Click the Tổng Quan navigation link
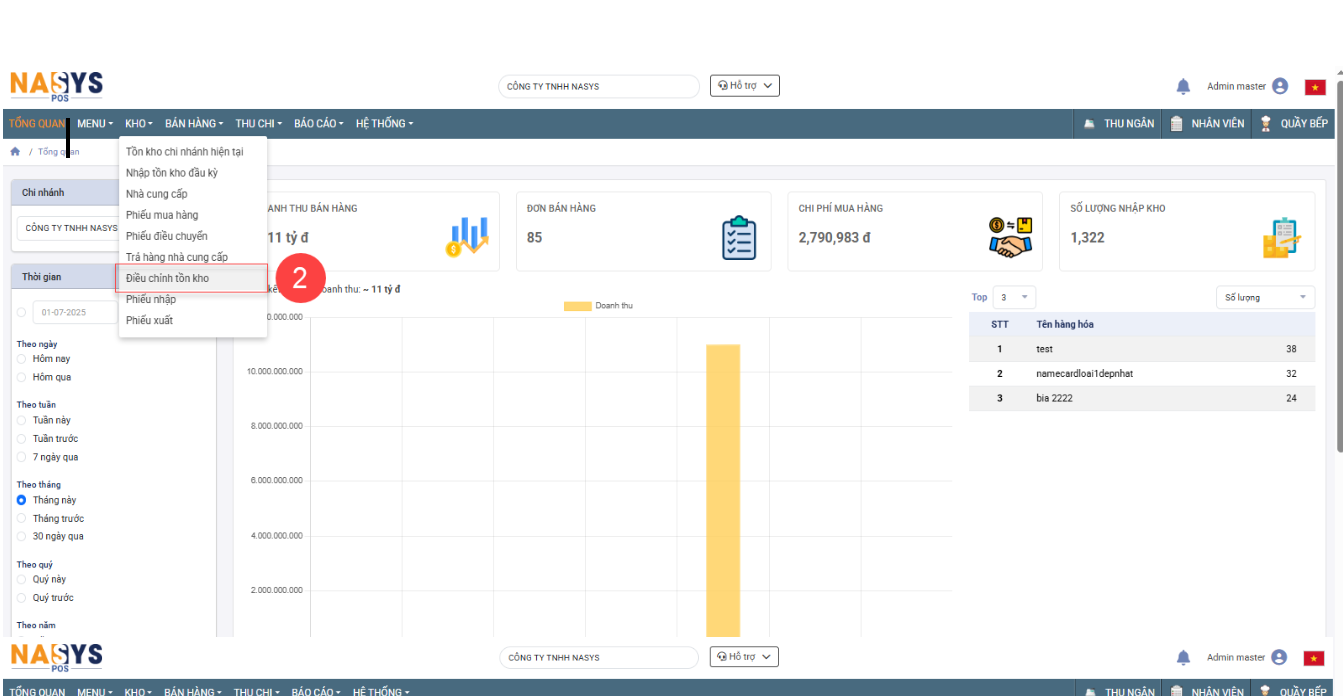1344x696 pixels. [37, 124]
